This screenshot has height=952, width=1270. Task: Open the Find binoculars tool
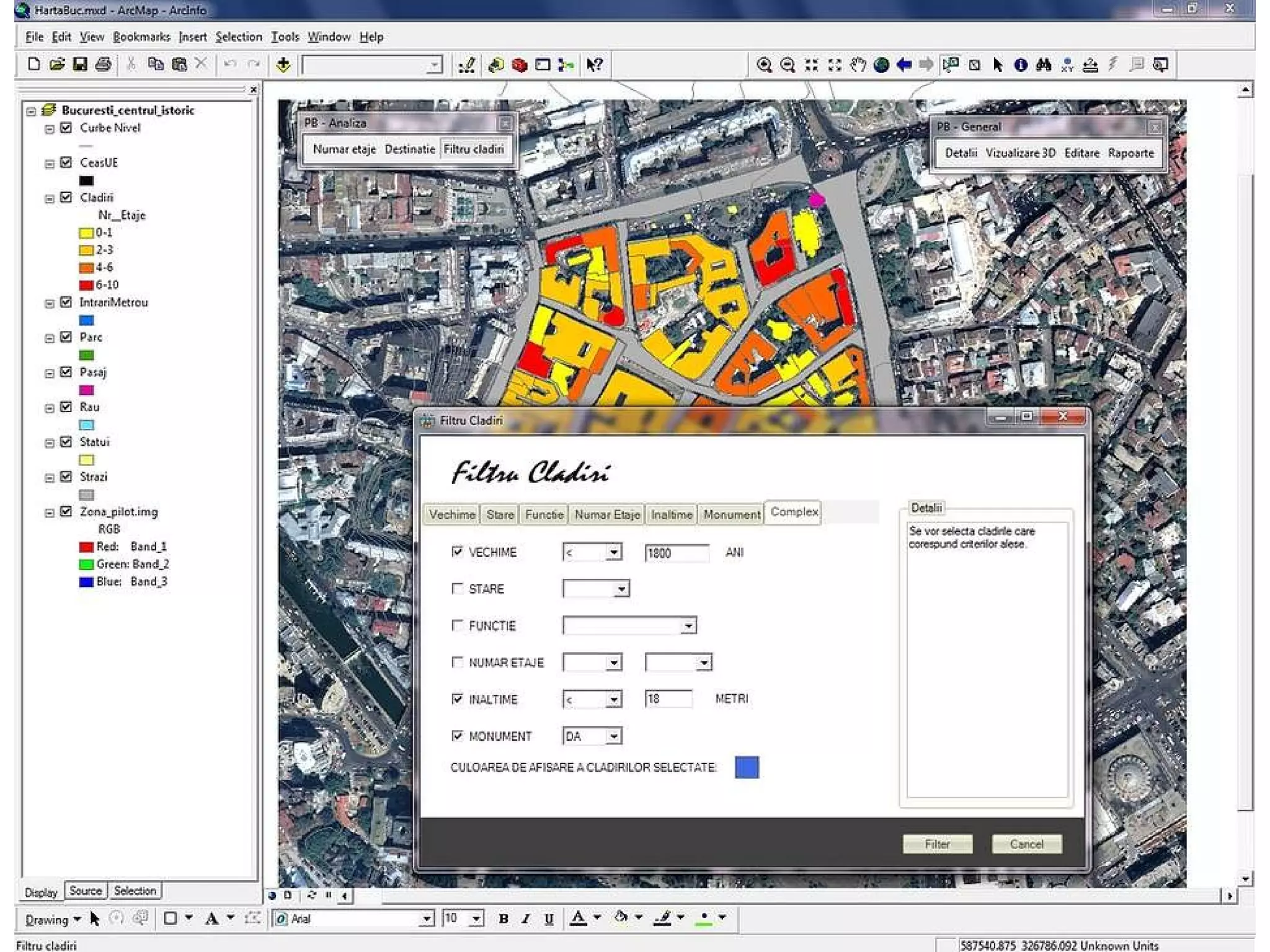click(x=1043, y=65)
